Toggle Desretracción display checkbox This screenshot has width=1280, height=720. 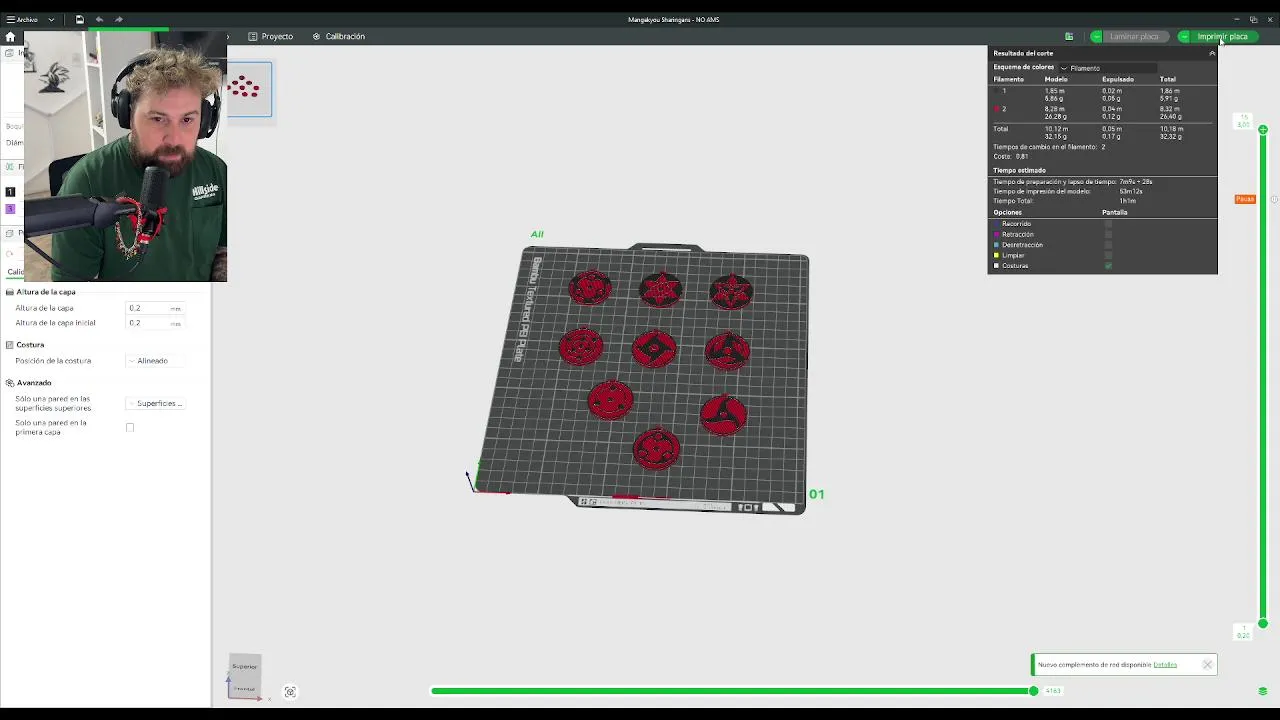1108,245
